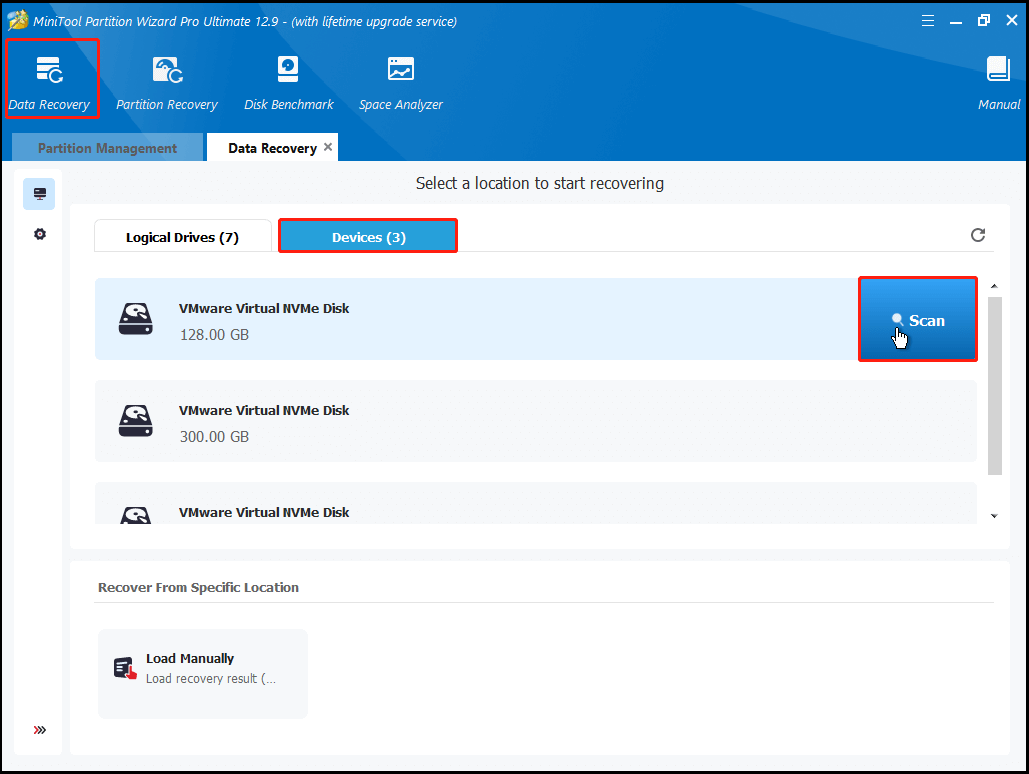Refresh the device list
Viewport: 1029px width, 774px height.
[978, 235]
